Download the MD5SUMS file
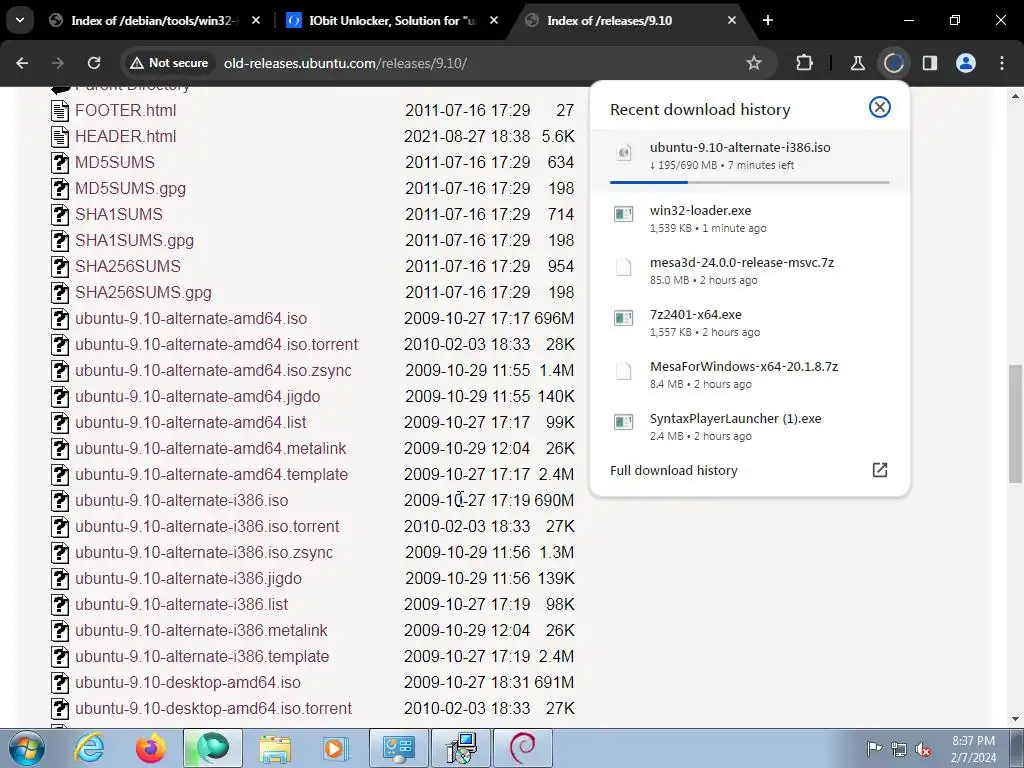Image resolution: width=1024 pixels, height=768 pixels. click(115, 162)
